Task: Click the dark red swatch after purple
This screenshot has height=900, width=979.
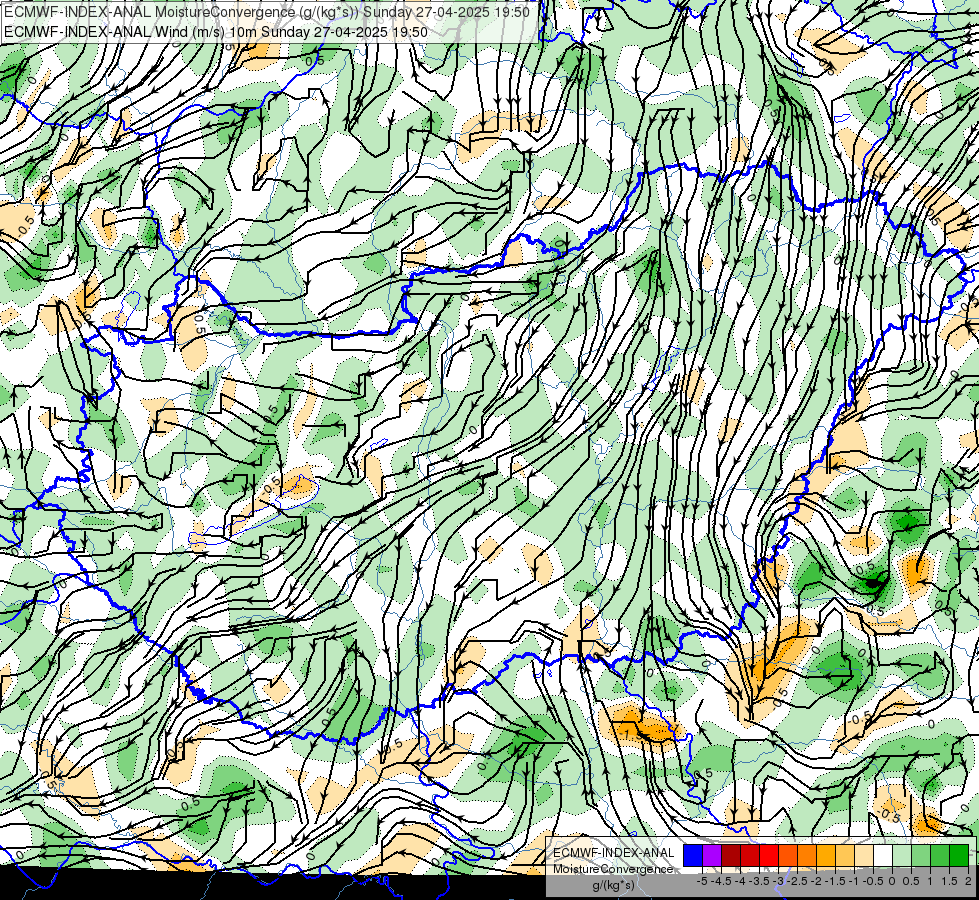Action: pos(731,855)
